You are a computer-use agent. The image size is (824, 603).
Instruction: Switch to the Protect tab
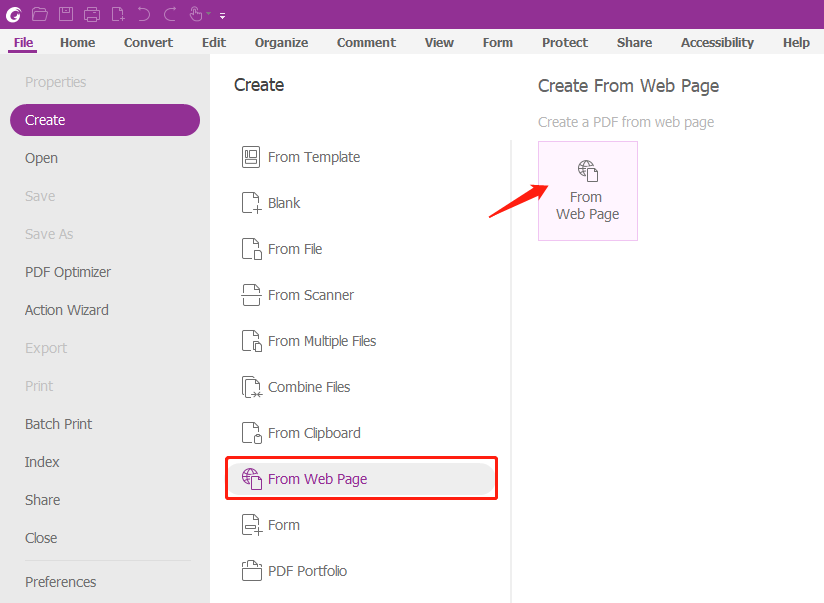565,43
